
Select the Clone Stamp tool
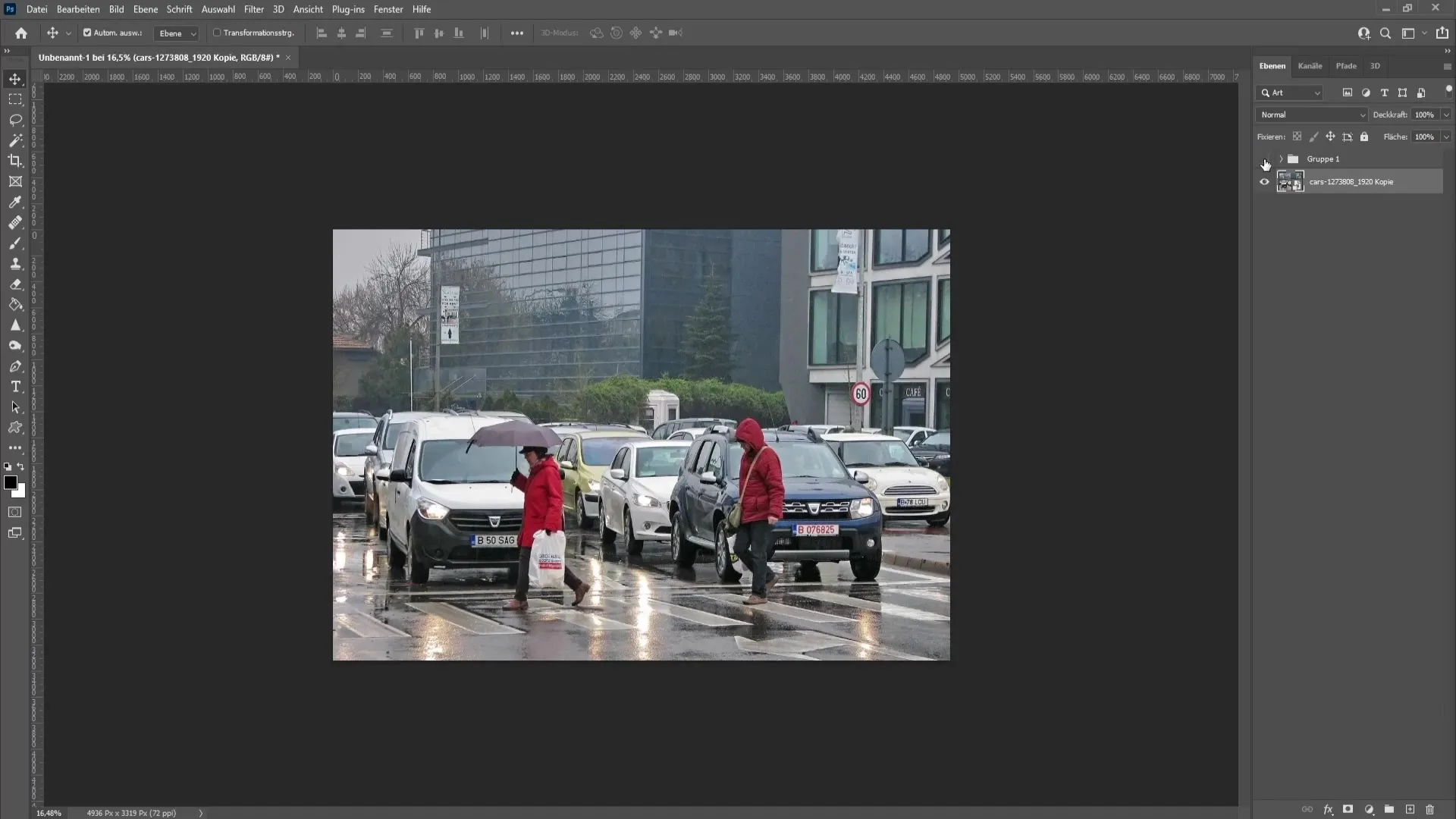15,263
